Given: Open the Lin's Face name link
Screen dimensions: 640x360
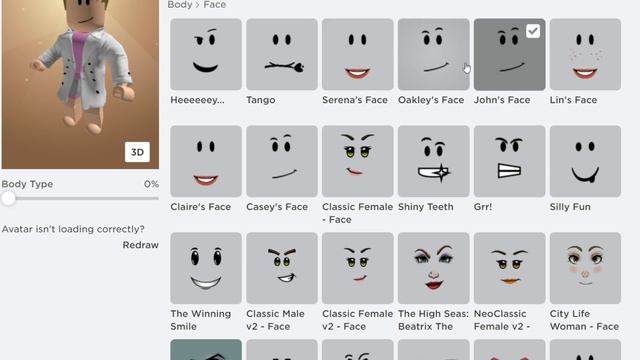Looking at the screenshot, I should click(573, 100).
